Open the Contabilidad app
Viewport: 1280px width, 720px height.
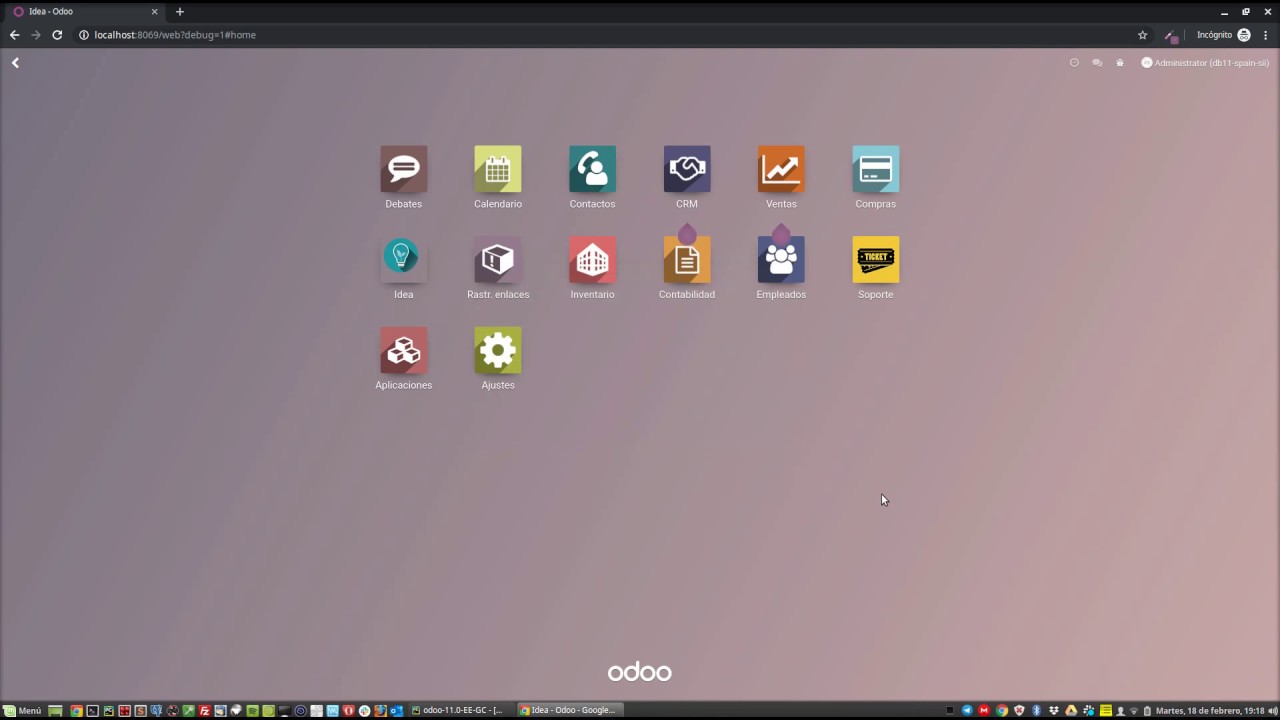click(687, 268)
